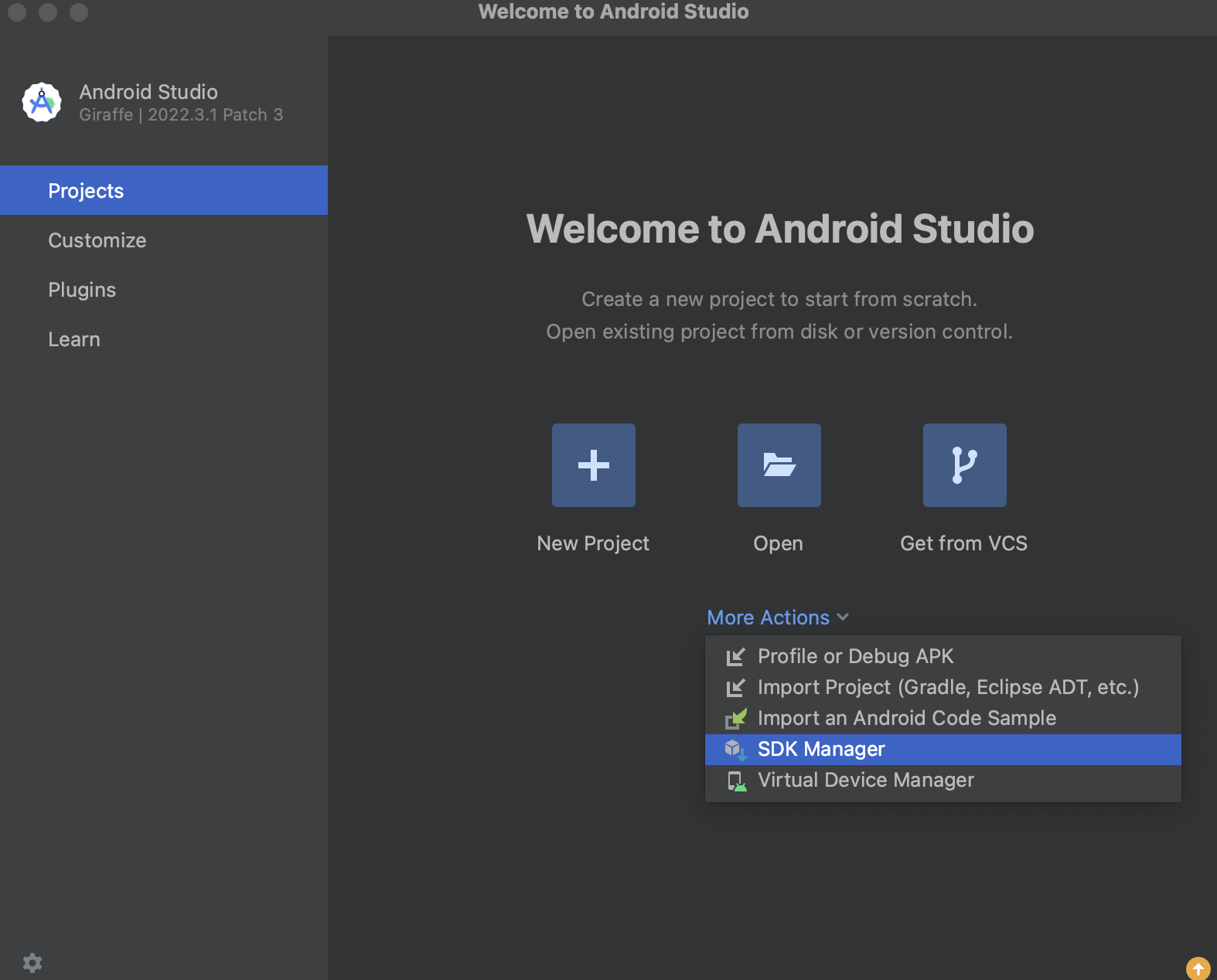Click the Giraffe 2022.3.1 Patch 3 version text
Viewport: 1217px width, 980px height.
click(x=181, y=114)
